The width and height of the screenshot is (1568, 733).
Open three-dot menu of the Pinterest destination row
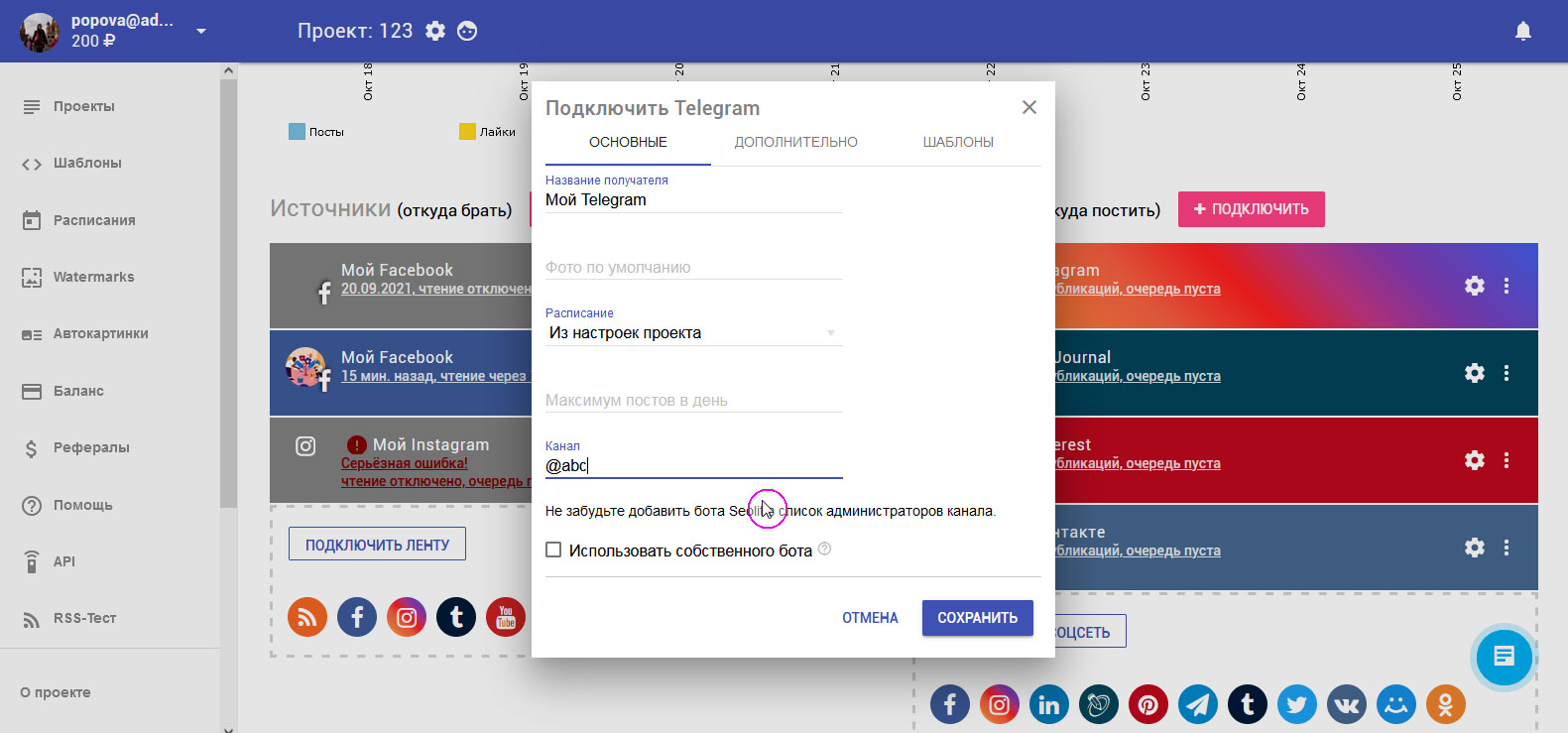(1507, 460)
